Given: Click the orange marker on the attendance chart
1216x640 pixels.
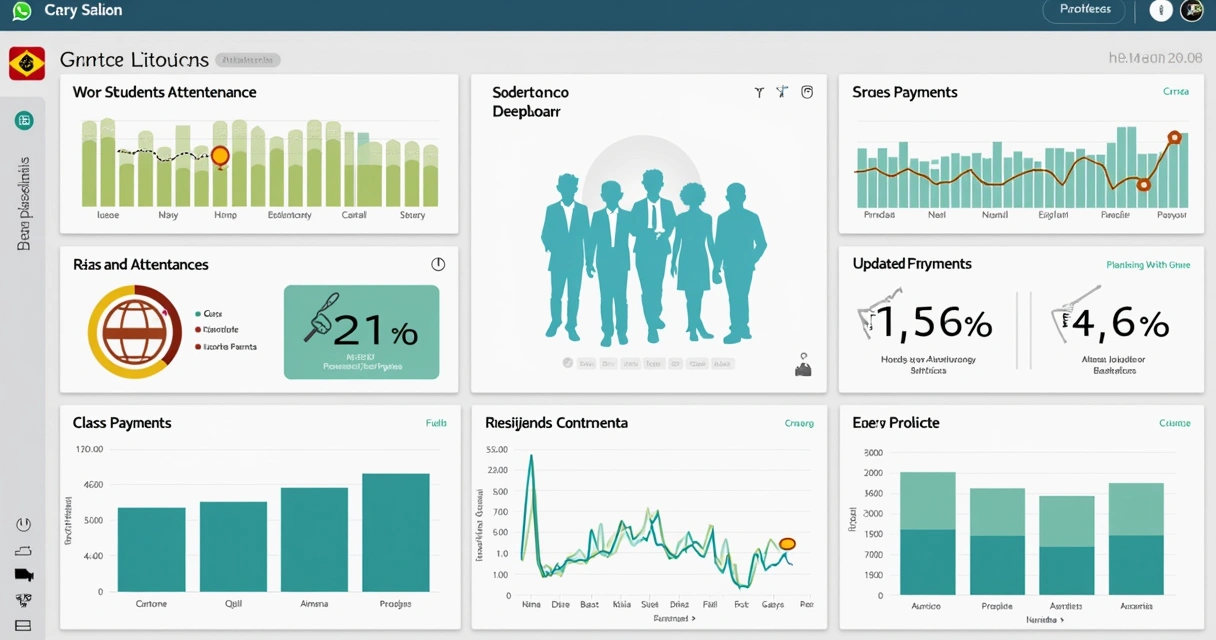Looking at the screenshot, I should [220, 156].
